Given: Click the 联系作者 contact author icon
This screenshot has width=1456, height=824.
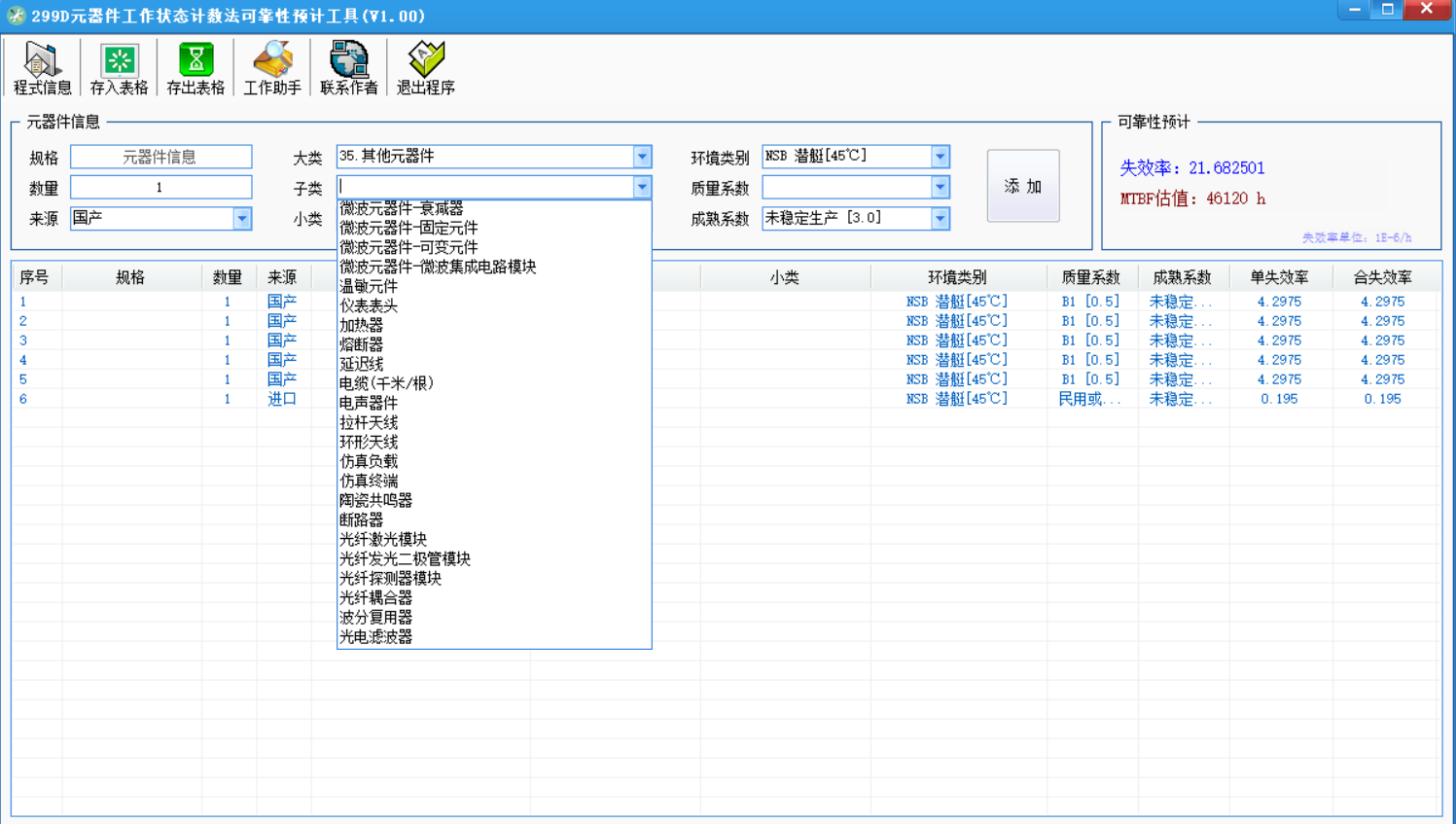Looking at the screenshot, I should point(348,67).
